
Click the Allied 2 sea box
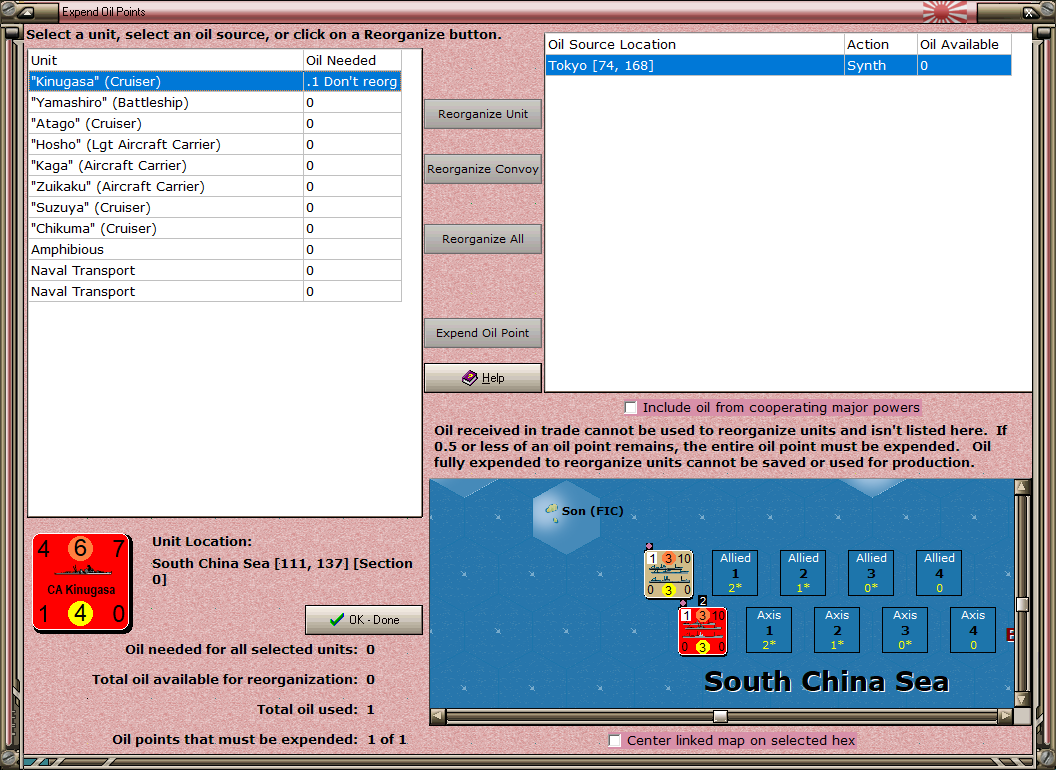point(803,573)
